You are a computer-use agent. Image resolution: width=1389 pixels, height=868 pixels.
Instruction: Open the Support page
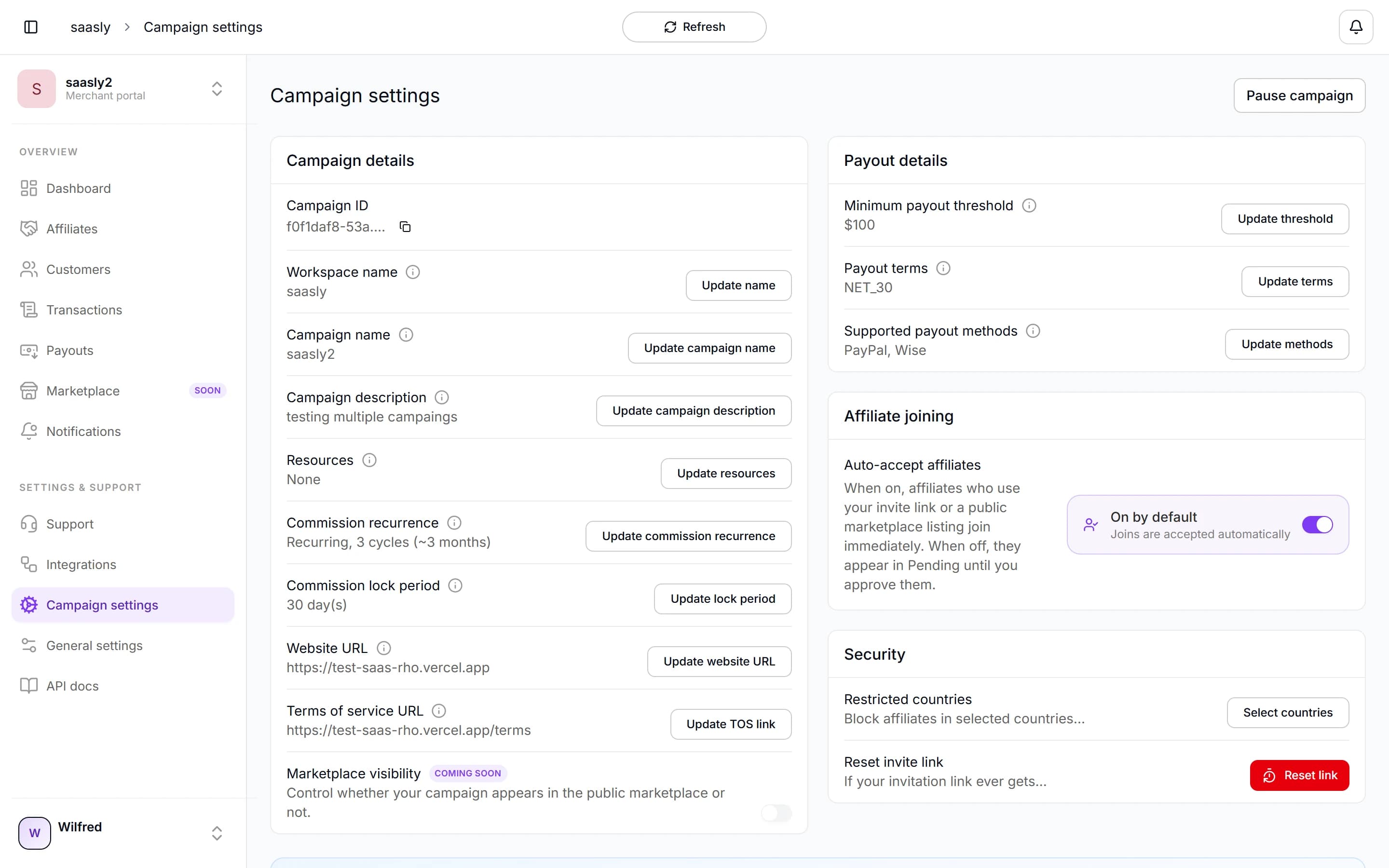[123, 524]
